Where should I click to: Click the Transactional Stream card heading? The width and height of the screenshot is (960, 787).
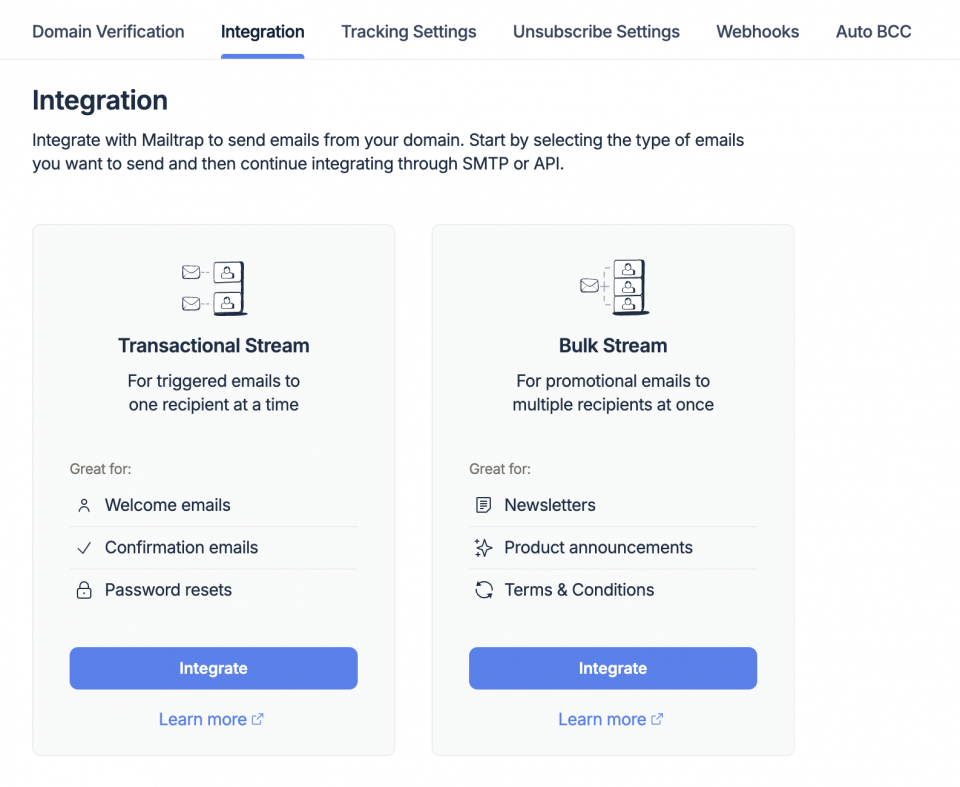[213, 346]
